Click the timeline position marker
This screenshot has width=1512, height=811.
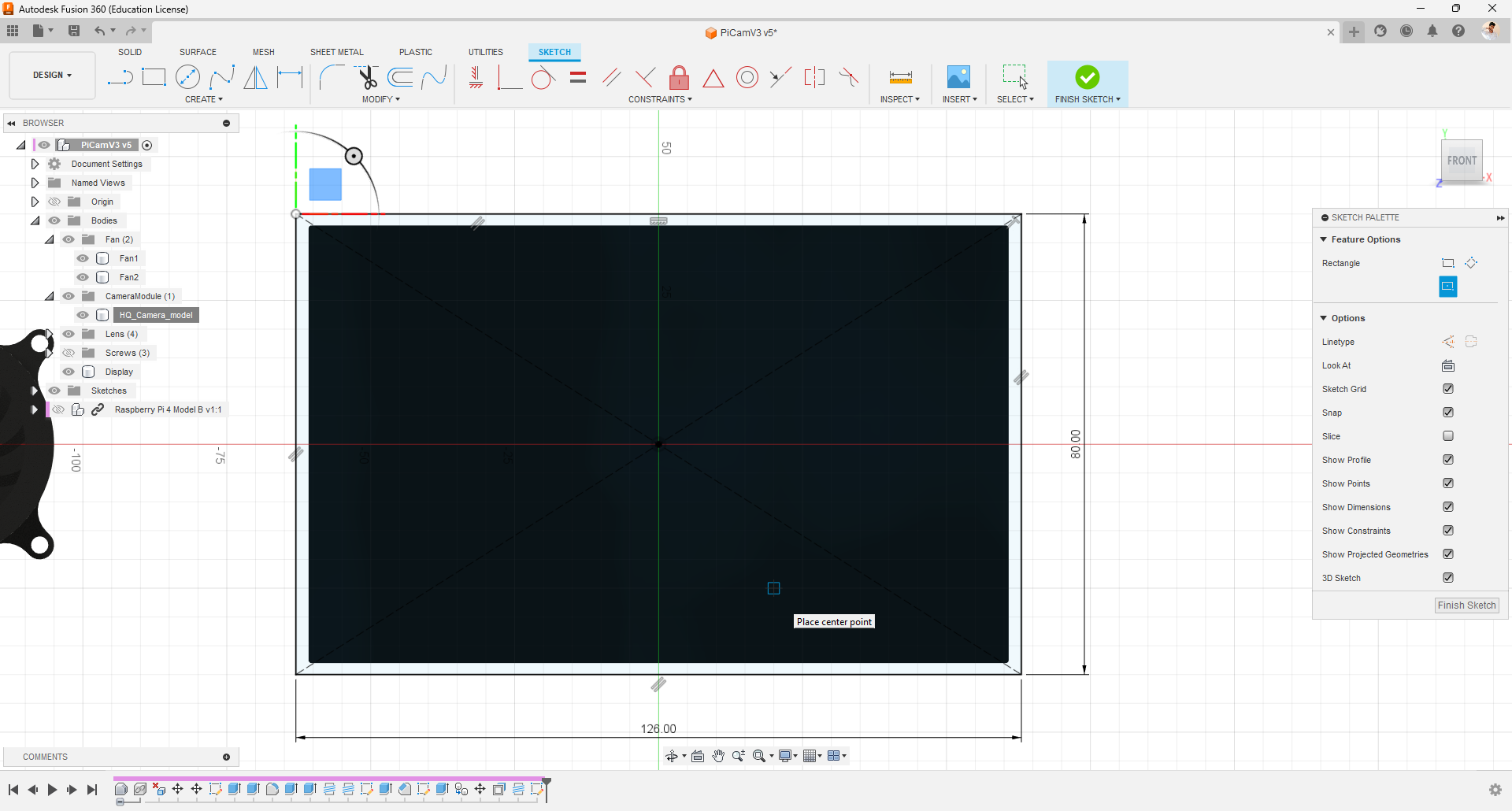pyautogui.click(x=547, y=788)
